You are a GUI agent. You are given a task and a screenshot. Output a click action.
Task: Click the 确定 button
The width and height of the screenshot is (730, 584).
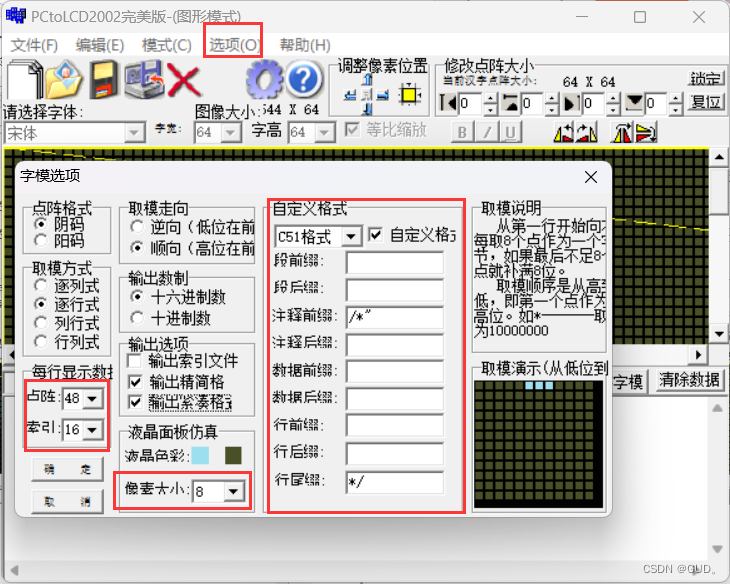[68, 469]
